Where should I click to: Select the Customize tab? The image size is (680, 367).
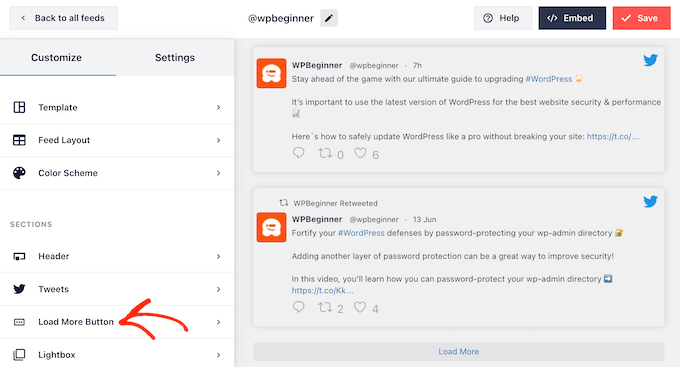[56, 58]
